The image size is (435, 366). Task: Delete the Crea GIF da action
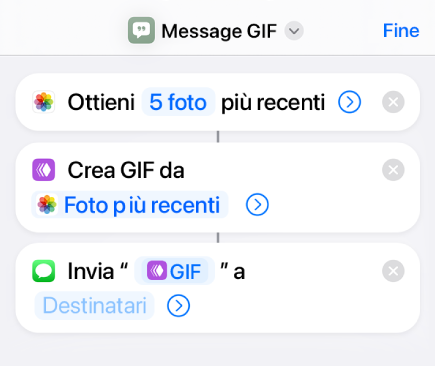[x=393, y=170]
